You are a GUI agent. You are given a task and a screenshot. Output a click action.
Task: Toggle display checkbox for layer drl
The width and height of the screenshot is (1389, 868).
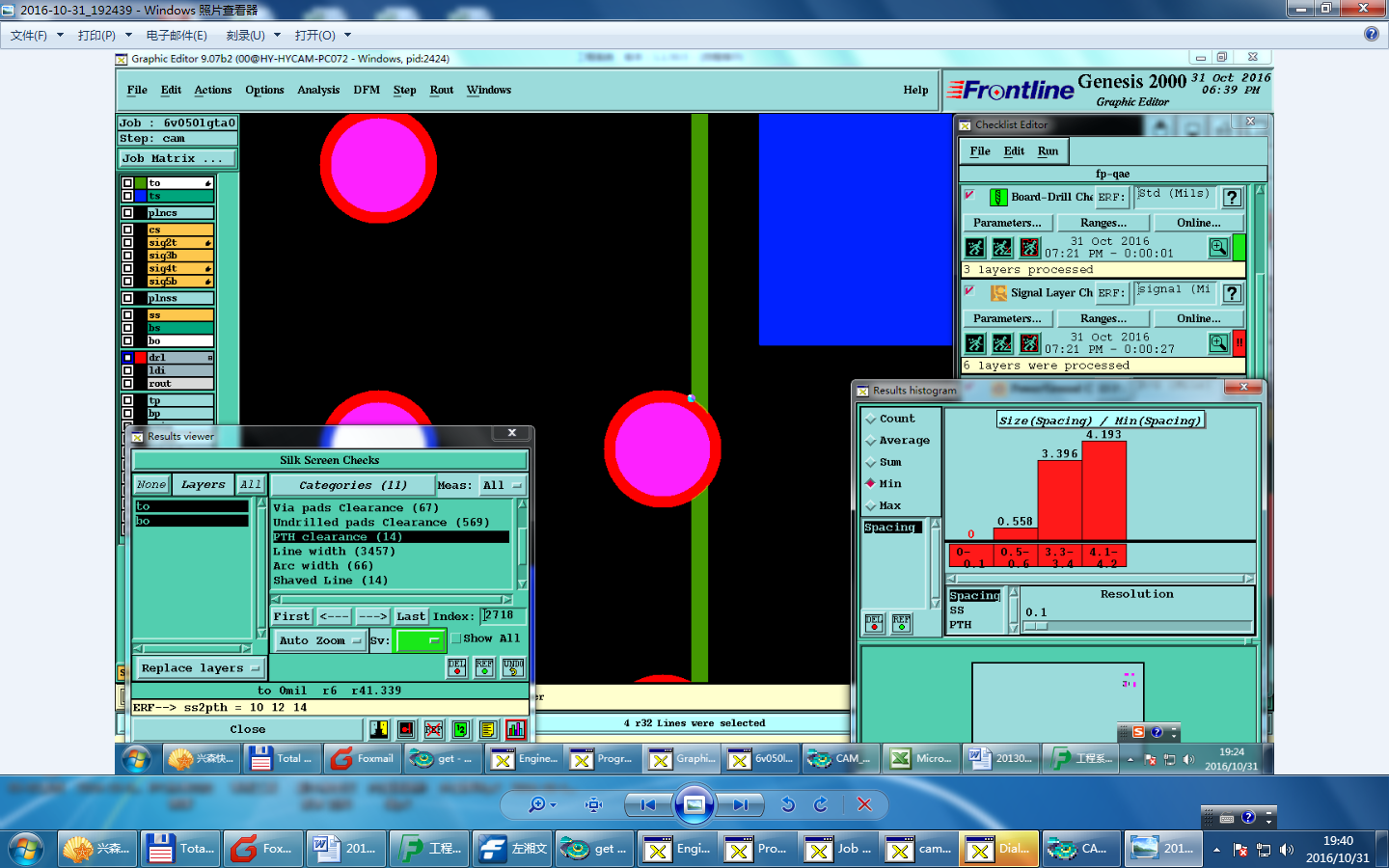point(127,358)
